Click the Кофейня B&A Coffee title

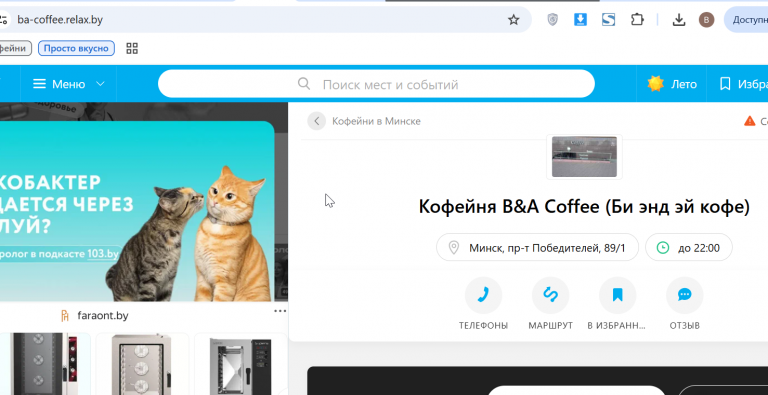584,207
